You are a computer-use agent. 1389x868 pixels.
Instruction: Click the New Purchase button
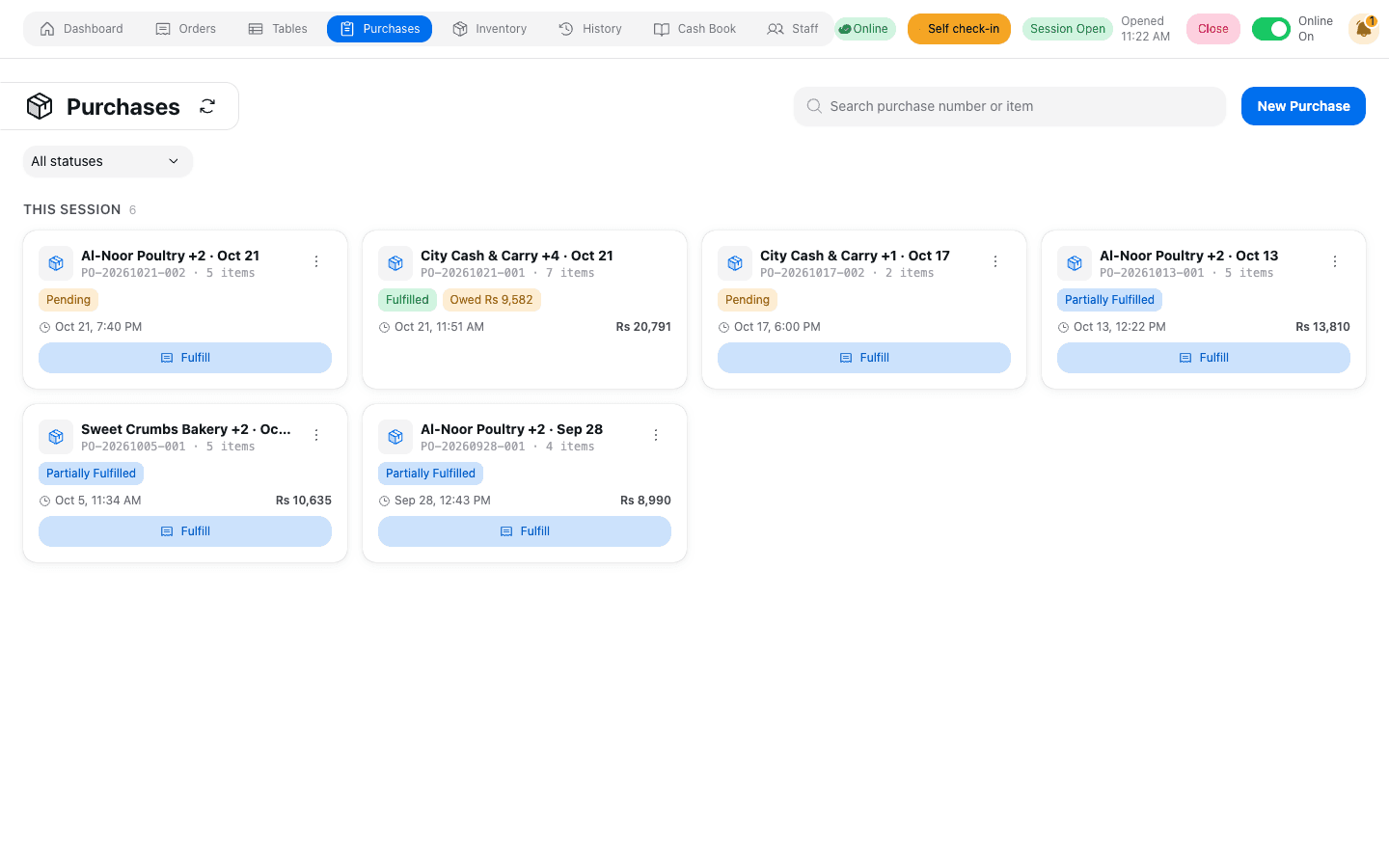pos(1303,106)
